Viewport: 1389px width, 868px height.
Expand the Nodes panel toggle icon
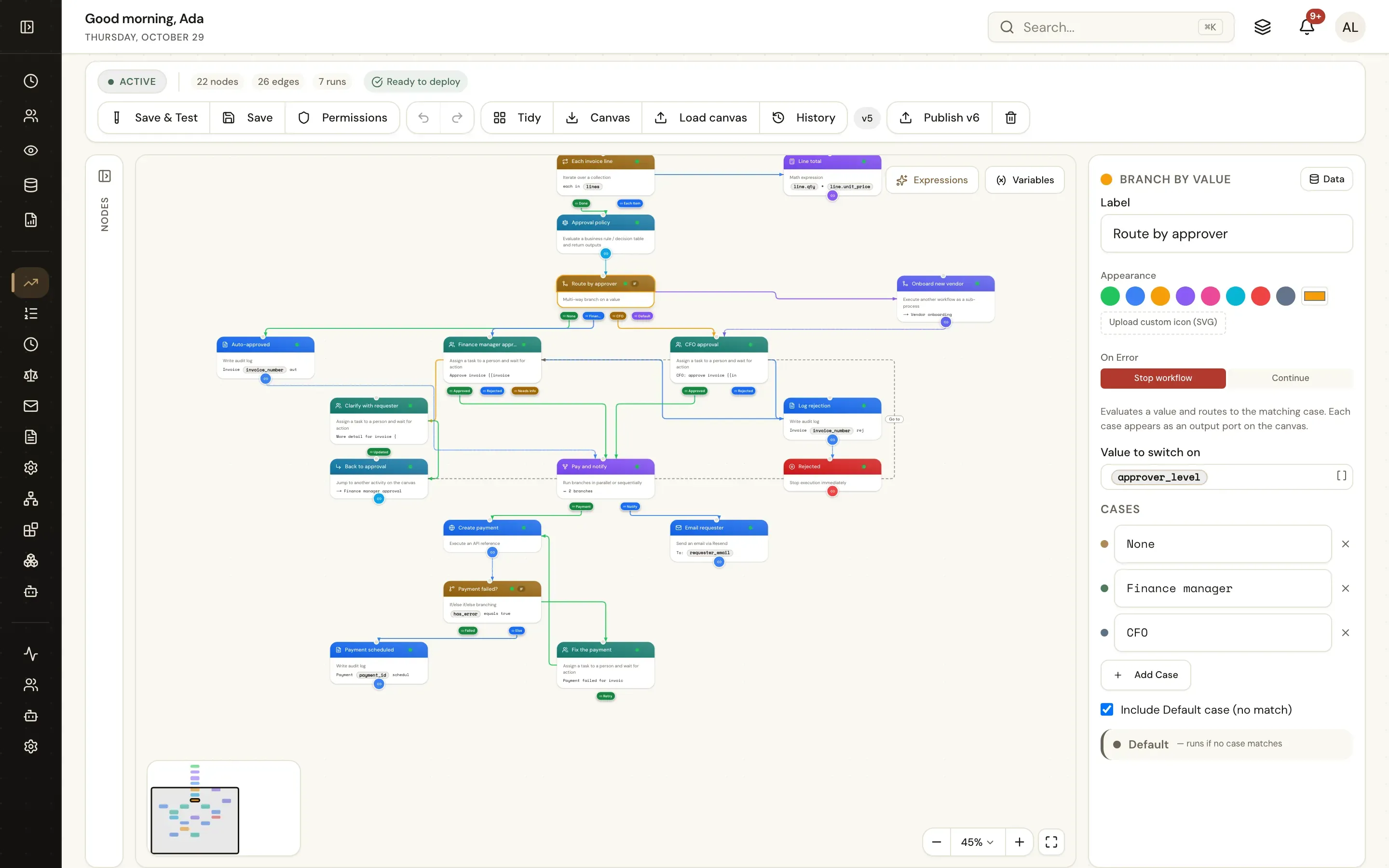click(105, 176)
